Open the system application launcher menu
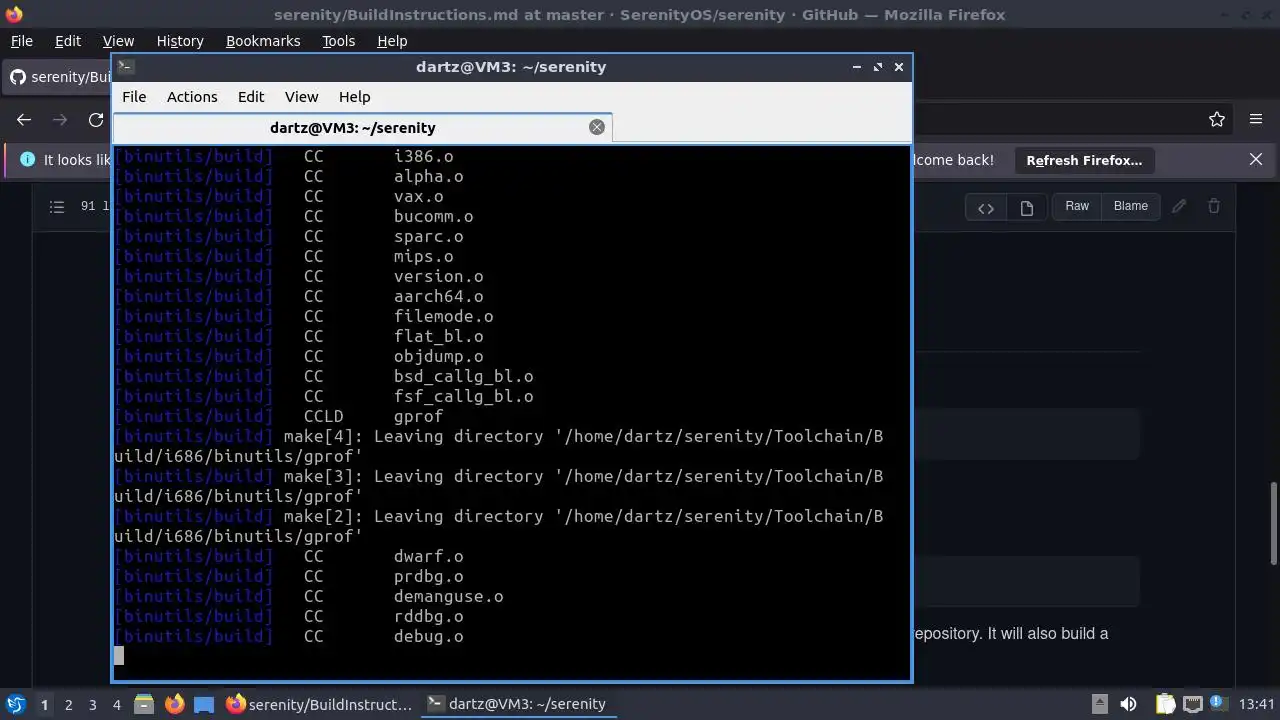The width and height of the screenshot is (1280, 720). point(15,704)
